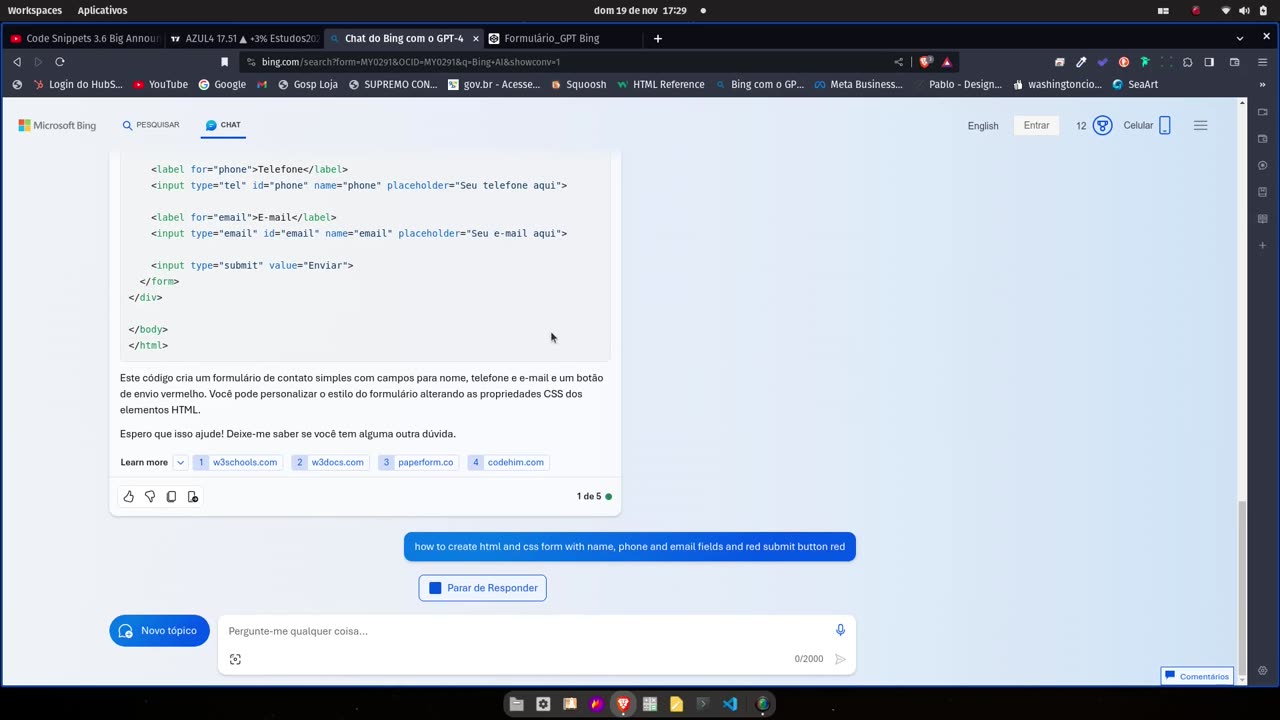Open the paperform.co source link
This screenshot has width=1280, height=720.
click(418, 462)
